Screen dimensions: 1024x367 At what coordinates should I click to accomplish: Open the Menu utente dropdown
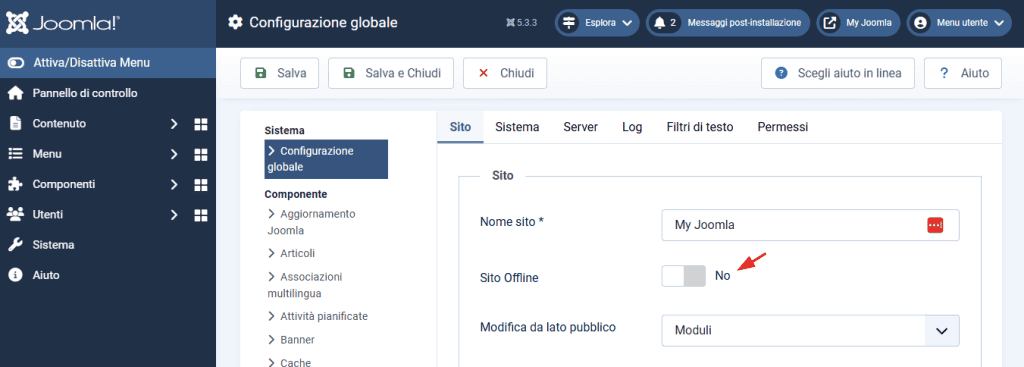[959, 23]
